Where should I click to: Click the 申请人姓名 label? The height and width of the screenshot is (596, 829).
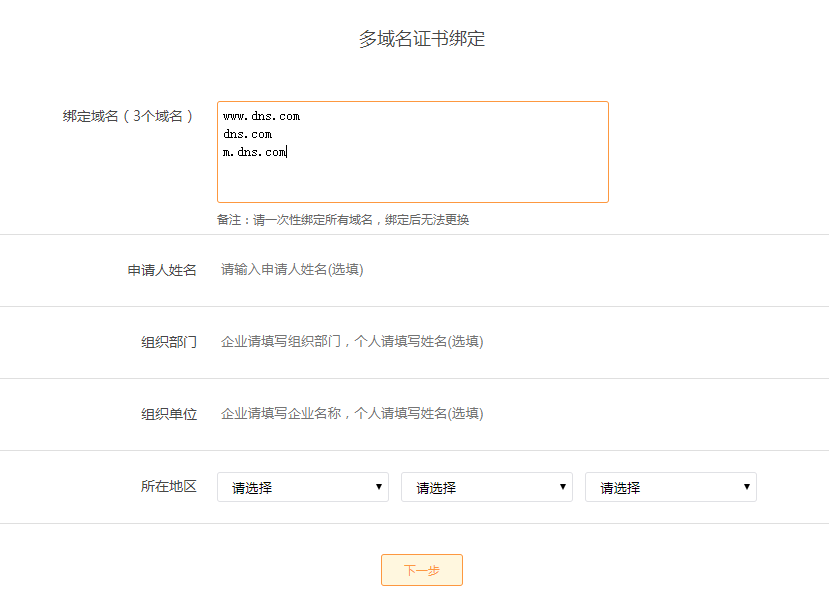pos(162,270)
